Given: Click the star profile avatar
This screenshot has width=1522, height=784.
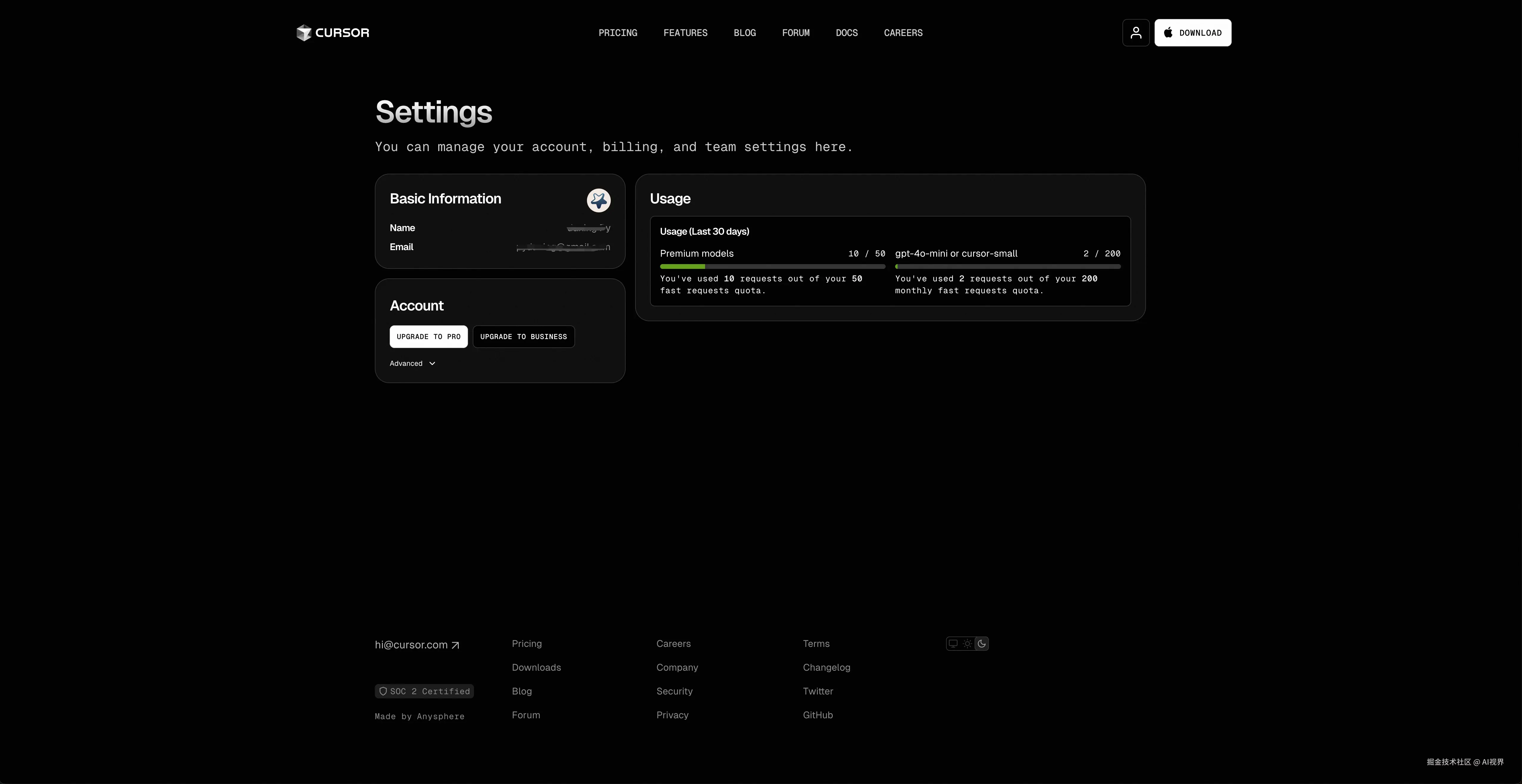Looking at the screenshot, I should pyautogui.click(x=598, y=200).
